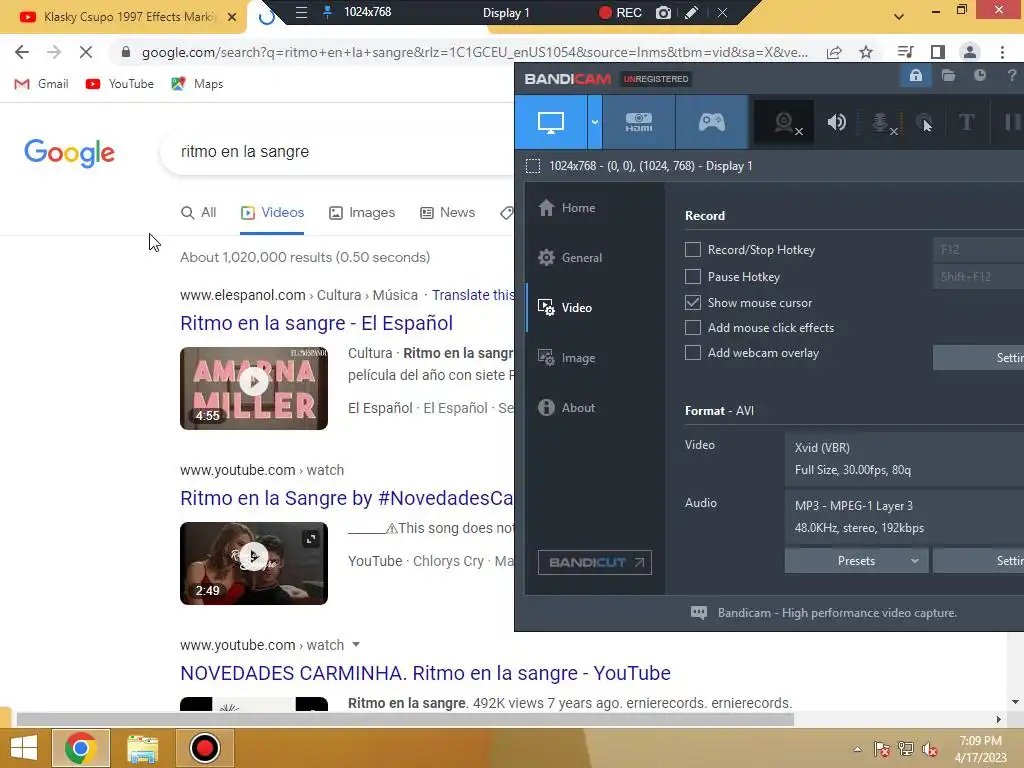This screenshot has height=768, width=1024.
Task: Take a screenshot with camera icon
Action: pos(663,12)
